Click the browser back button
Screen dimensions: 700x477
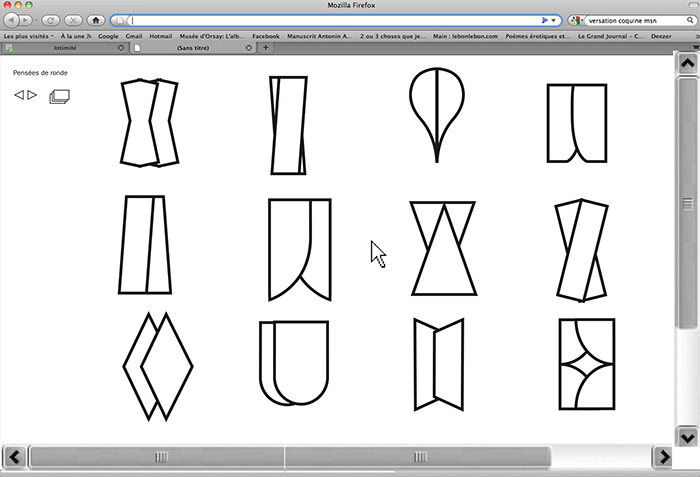(11, 19)
